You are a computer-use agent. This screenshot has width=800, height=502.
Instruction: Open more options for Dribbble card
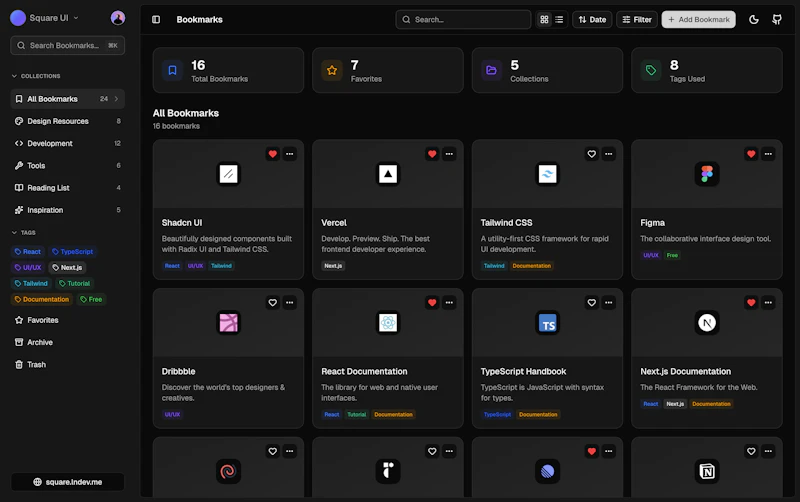click(289, 303)
